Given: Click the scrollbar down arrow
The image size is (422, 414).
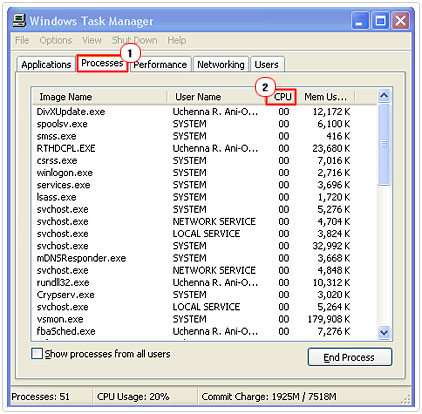Looking at the screenshot, I should click(x=384, y=332).
